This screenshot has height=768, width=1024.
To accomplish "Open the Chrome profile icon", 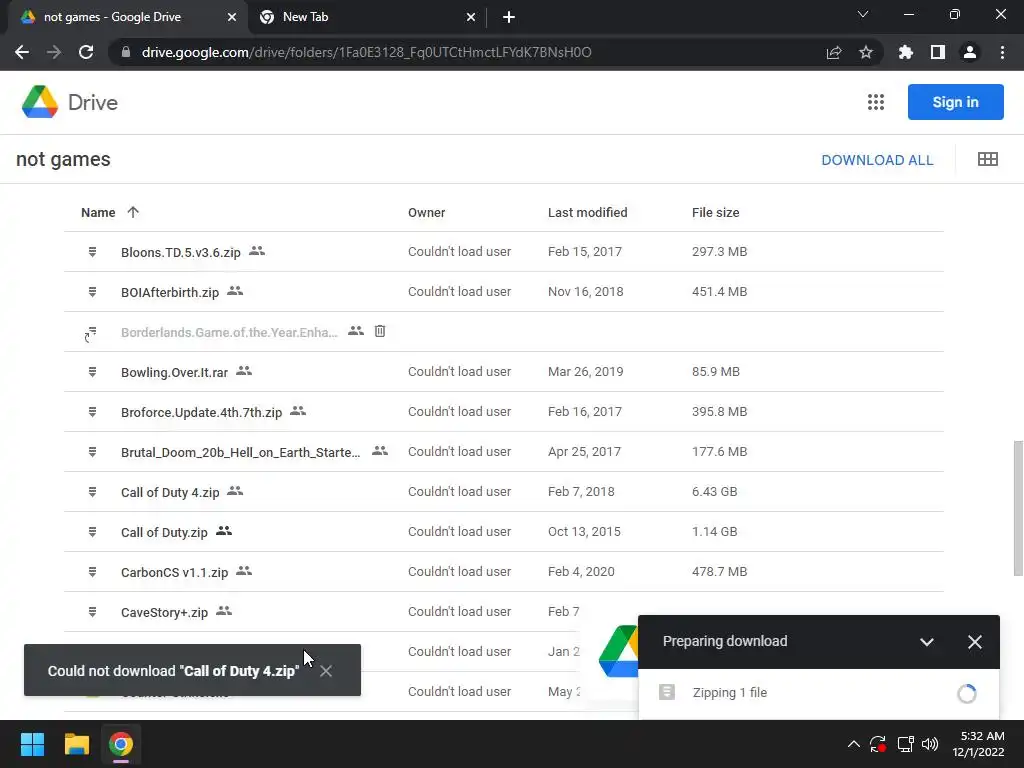I will coord(970,52).
